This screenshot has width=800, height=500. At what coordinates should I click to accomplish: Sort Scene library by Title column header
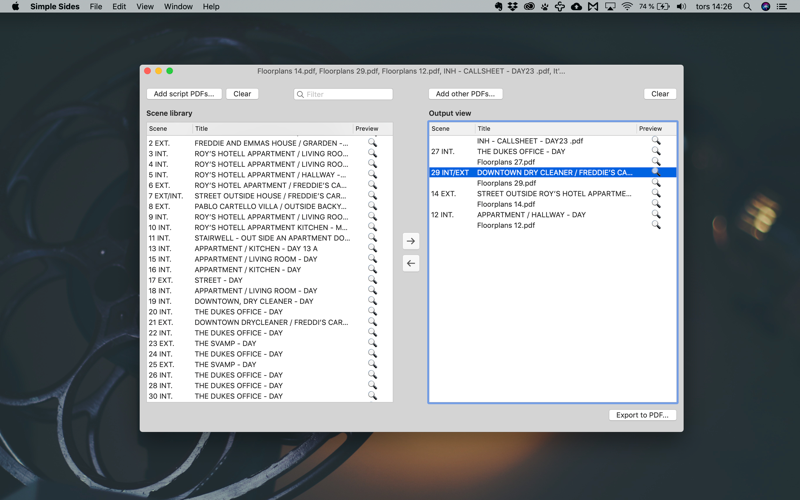(x=272, y=129)
